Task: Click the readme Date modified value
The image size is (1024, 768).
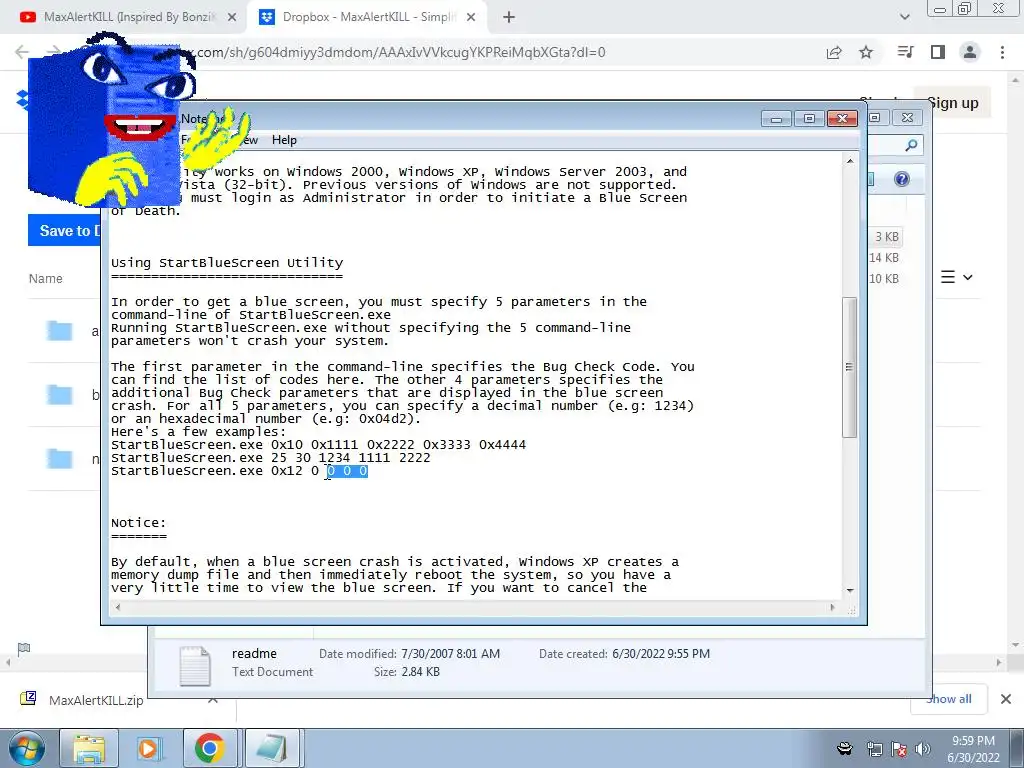Action: click(451, 654)
